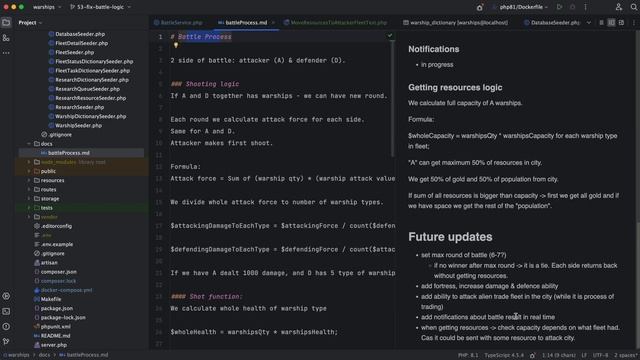
Task: Open WarshipSeeder.php in project tree
Action: click(78, 125)
